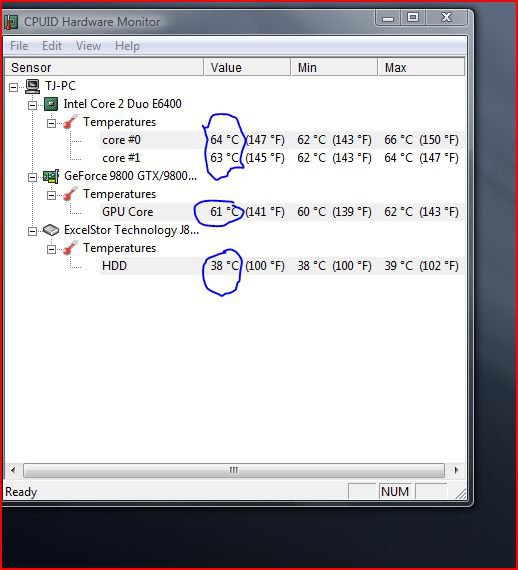The width and height of the screenshot is (518, 570).
Task: Collapse the TJ-PC root node
Action: point(13,87)
